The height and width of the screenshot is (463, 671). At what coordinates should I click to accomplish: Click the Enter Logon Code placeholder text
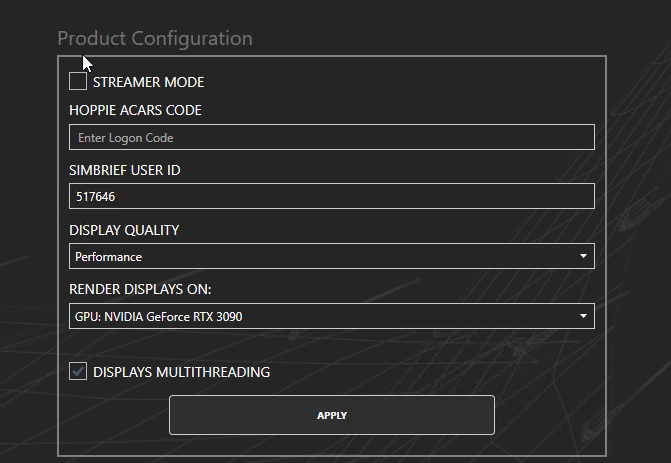click(125, 138)
